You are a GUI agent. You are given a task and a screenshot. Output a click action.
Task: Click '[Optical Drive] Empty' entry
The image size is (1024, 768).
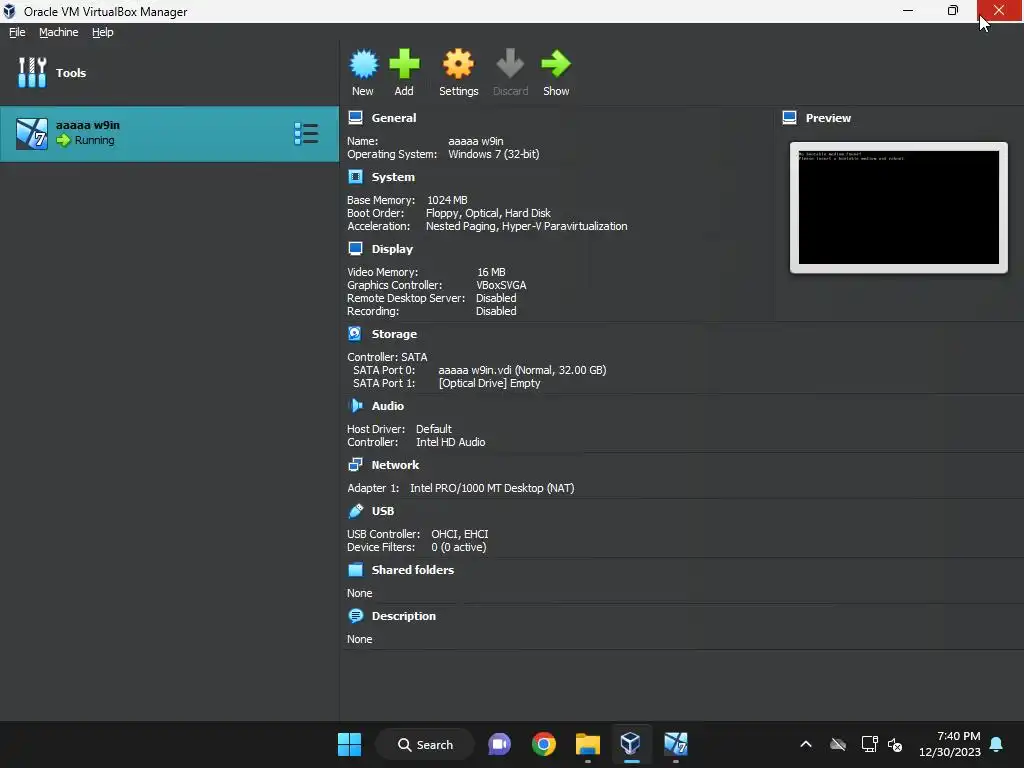click(489, 383)
